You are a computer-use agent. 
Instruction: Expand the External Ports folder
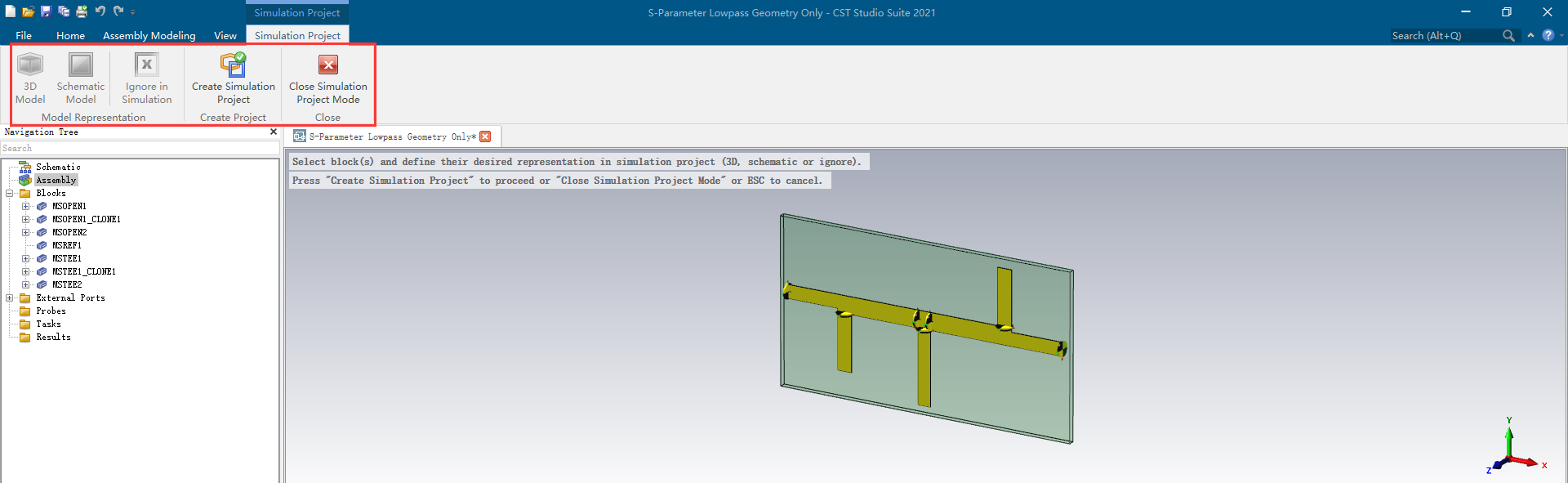pyautogui.click(x=10, y=298)
